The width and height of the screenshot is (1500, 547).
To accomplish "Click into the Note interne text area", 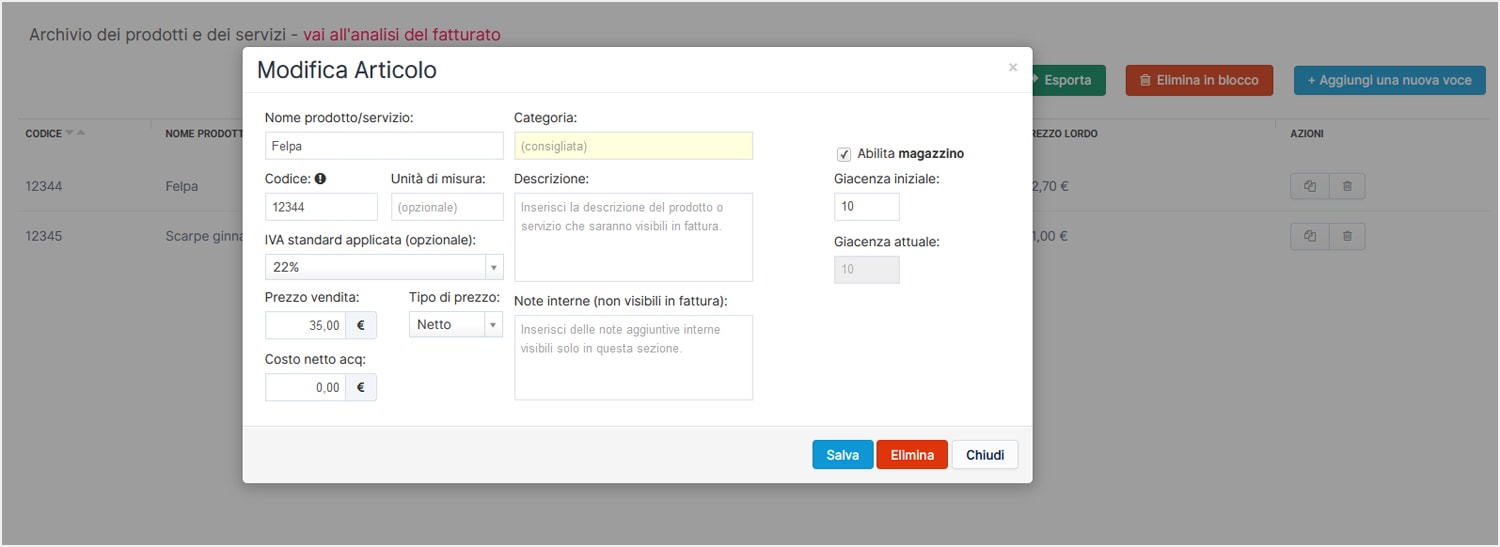I will pos(633,358).
